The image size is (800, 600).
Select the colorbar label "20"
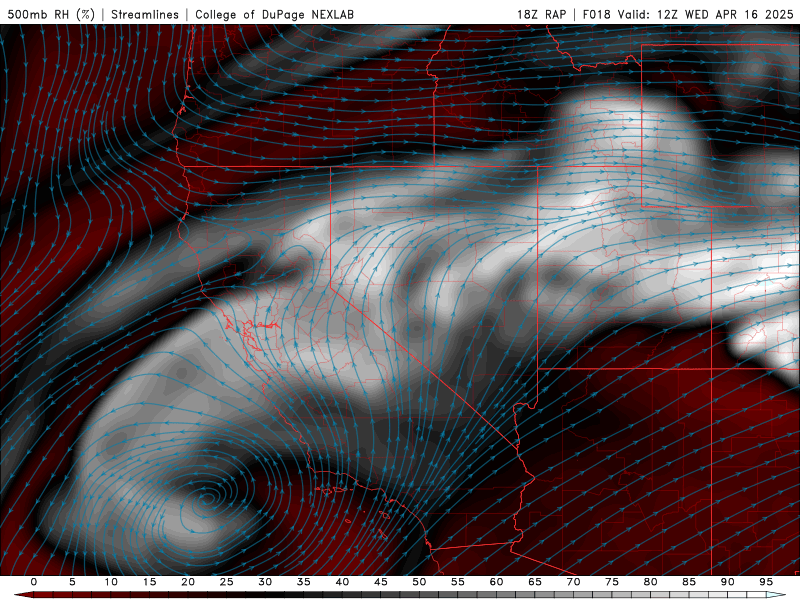[x=188, y=582]
